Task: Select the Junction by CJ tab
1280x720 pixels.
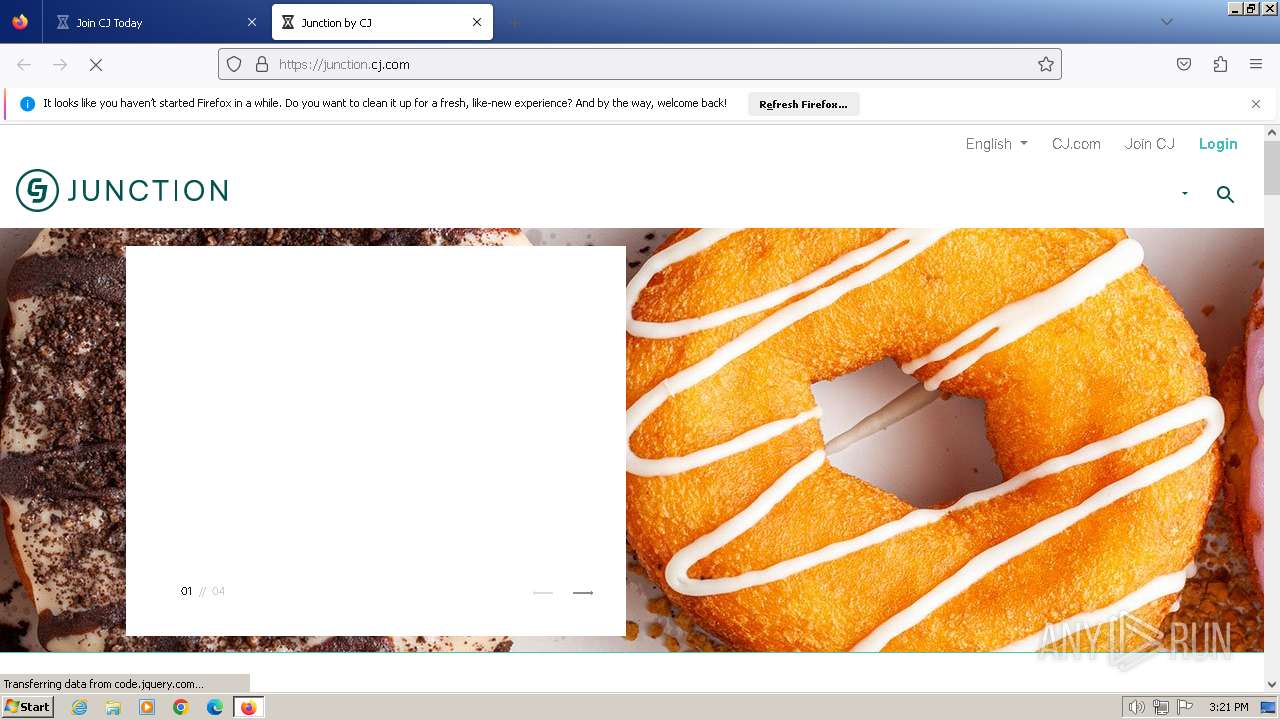Action: click(x=382, y=22)
